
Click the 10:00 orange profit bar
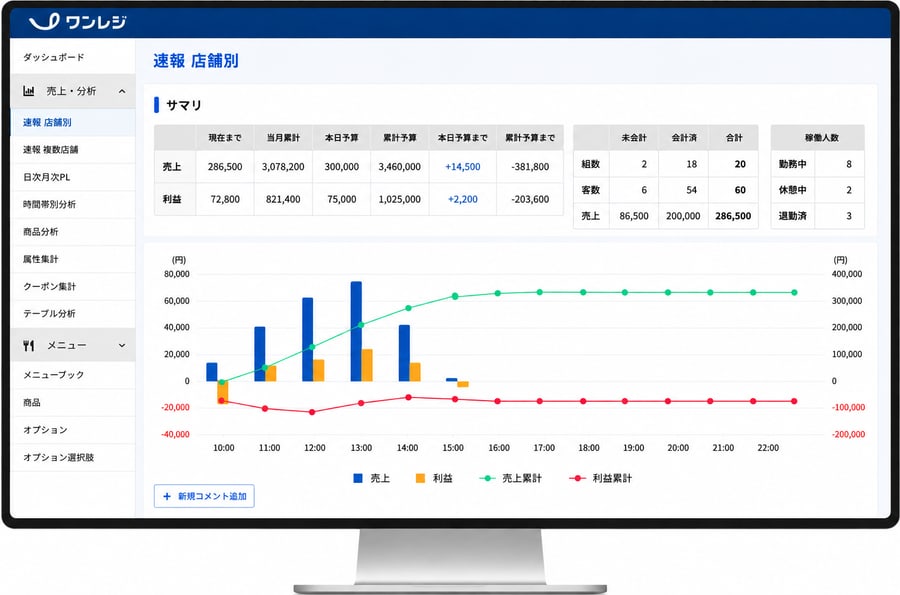point(223,392)
